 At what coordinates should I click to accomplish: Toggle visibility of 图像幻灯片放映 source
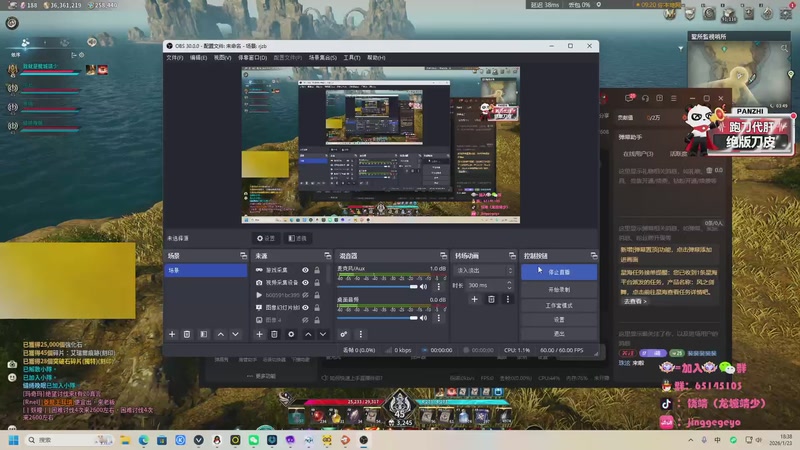305,307
